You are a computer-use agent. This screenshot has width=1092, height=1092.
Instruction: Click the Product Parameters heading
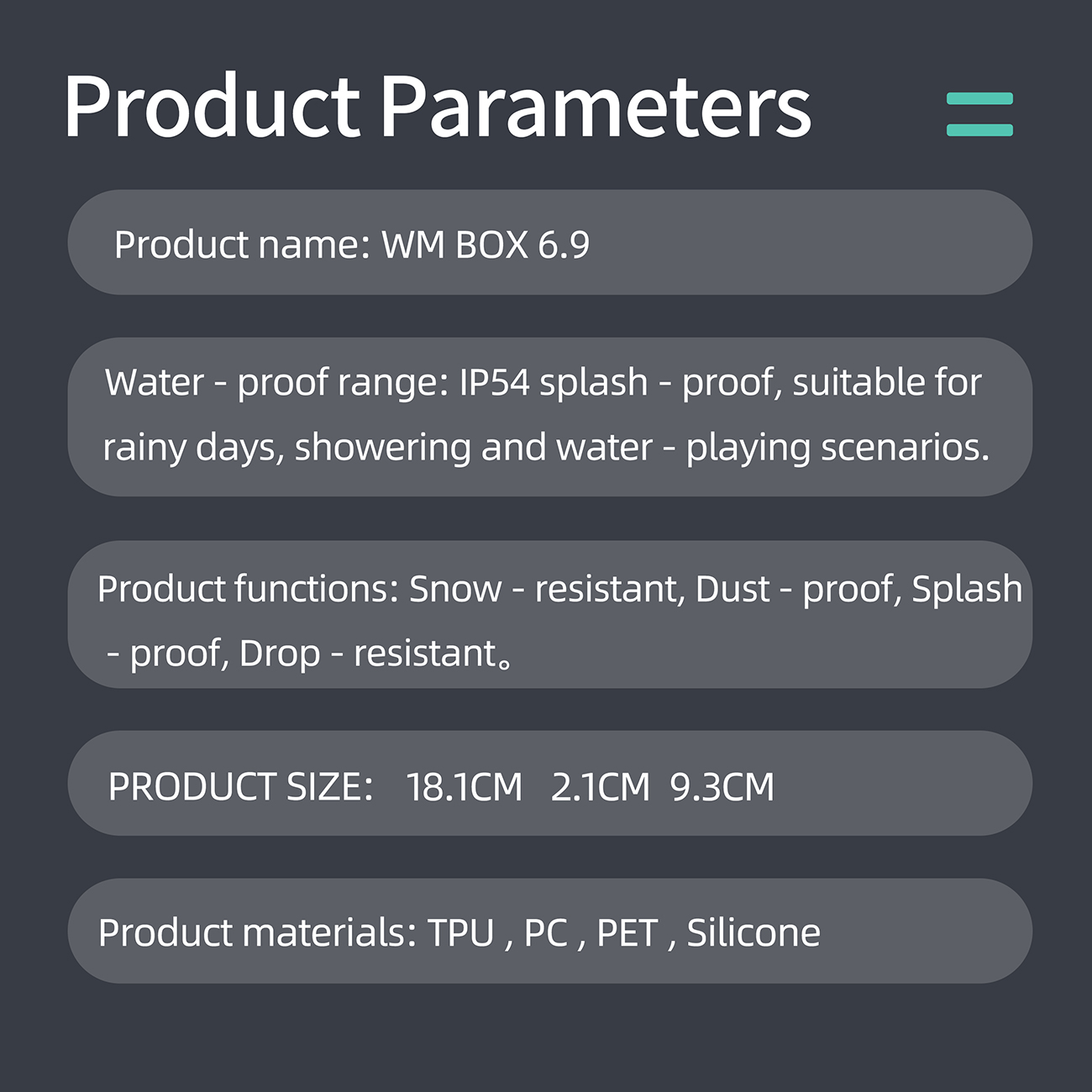point(437,107)
